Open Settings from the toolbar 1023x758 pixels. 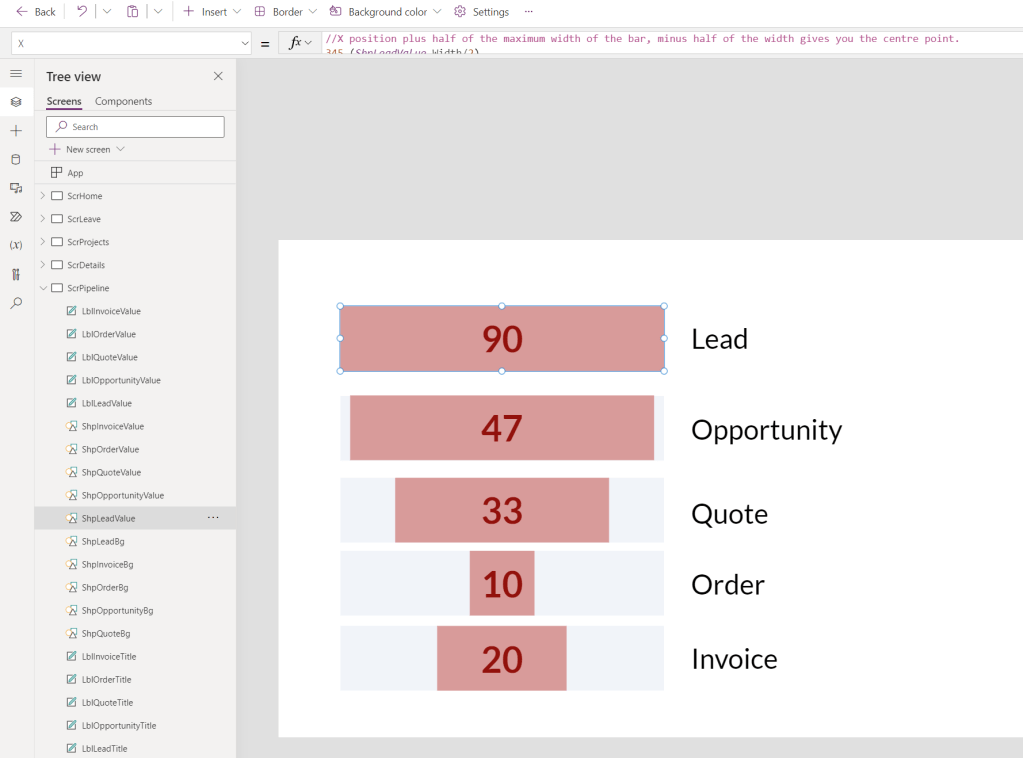(480, 11)
